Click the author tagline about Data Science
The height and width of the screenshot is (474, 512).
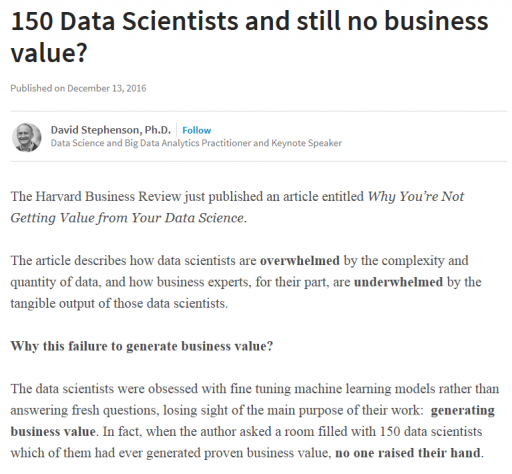point(196,143)
